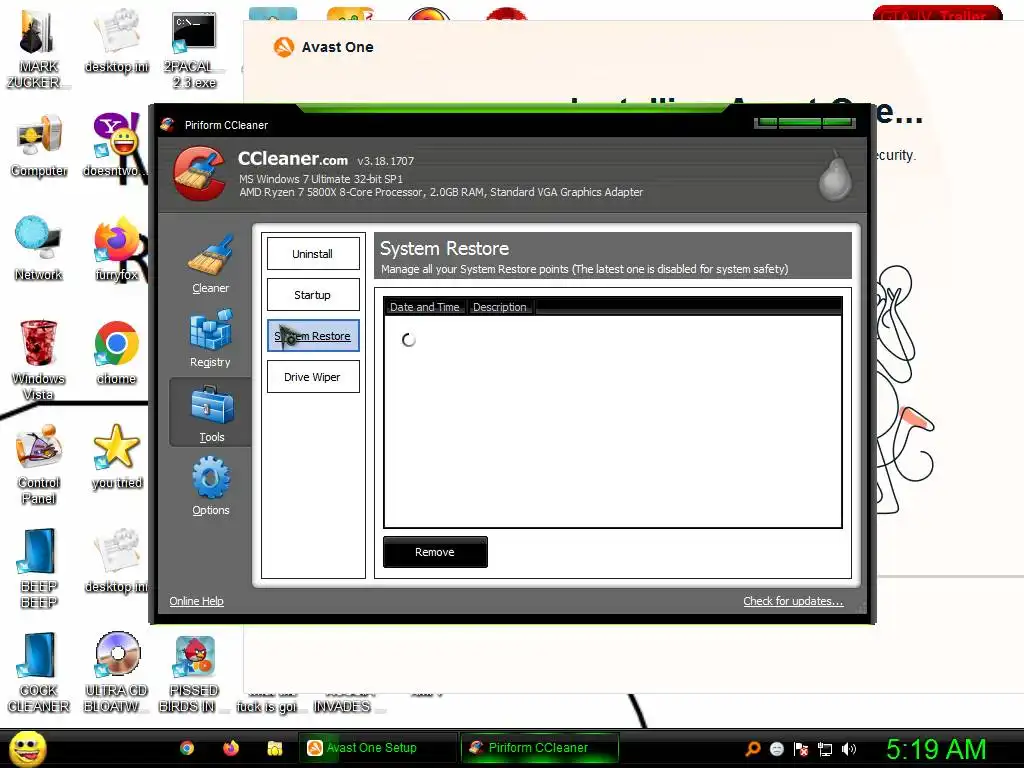Select the BEEP BEEP desktop icon

point(39,568)
